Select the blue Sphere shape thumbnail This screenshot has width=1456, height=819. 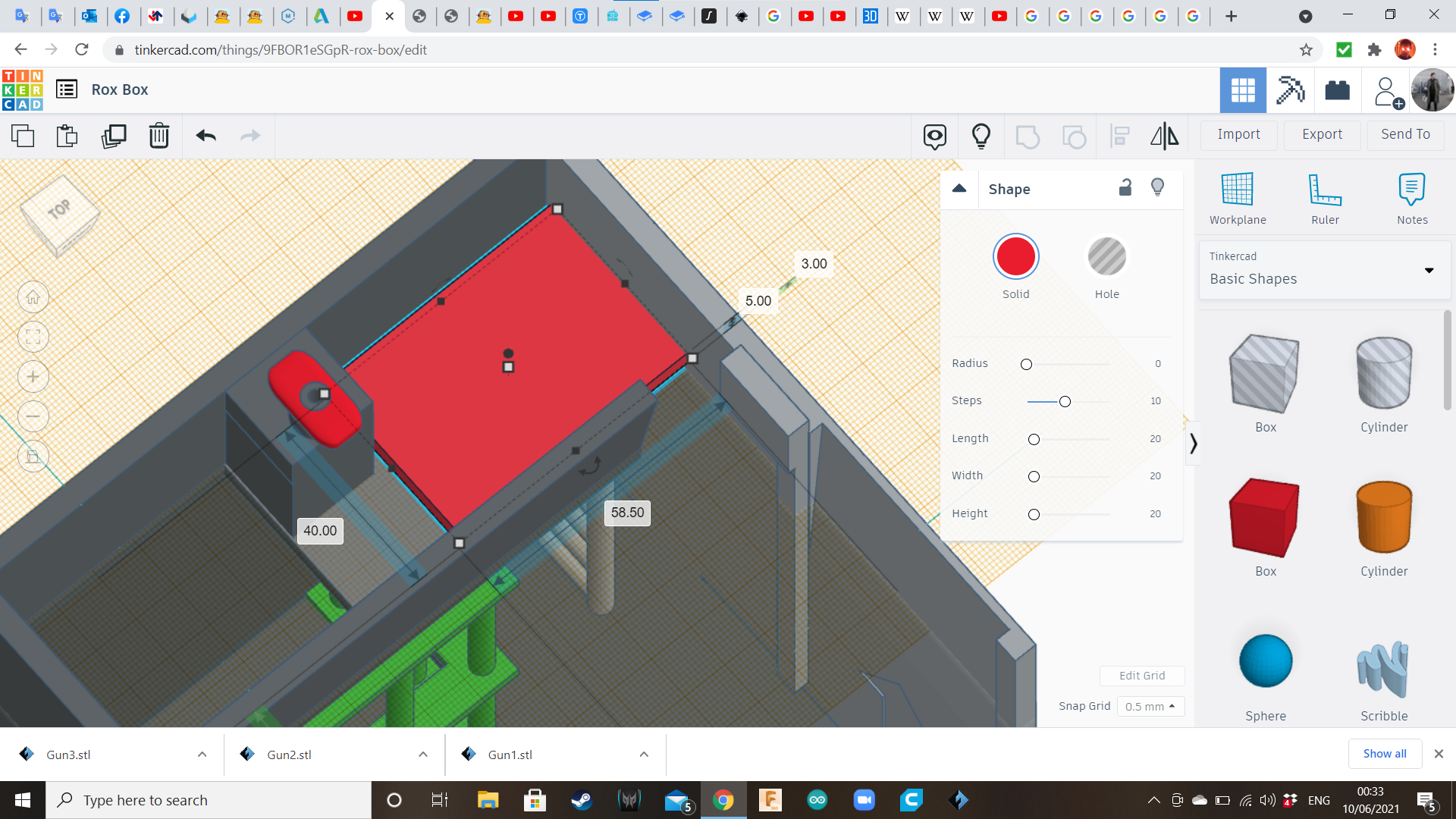[x=1265, y=661]
